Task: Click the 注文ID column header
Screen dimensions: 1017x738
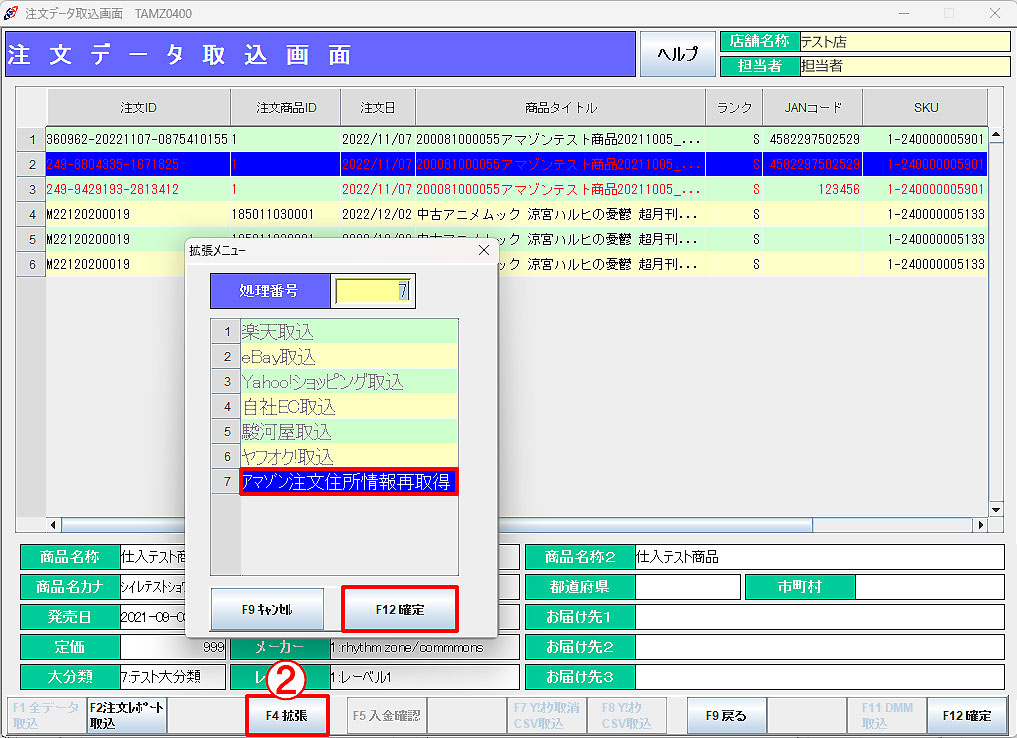Action: [x=138, y=107]
